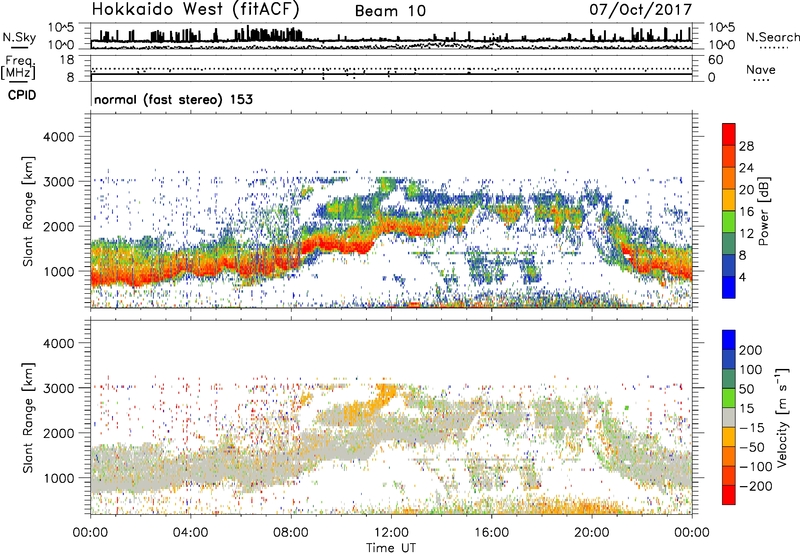Viewport: 800px width, 554px height.
Task: Click the date '07/Oct/2017'
Action: click(x=641, y=9)
